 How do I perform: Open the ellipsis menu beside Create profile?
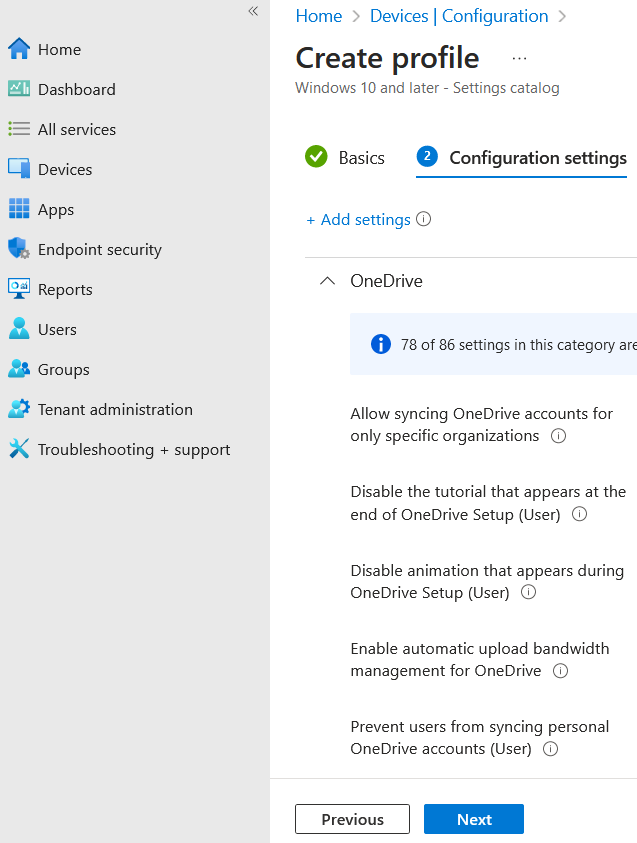point(519,59)
